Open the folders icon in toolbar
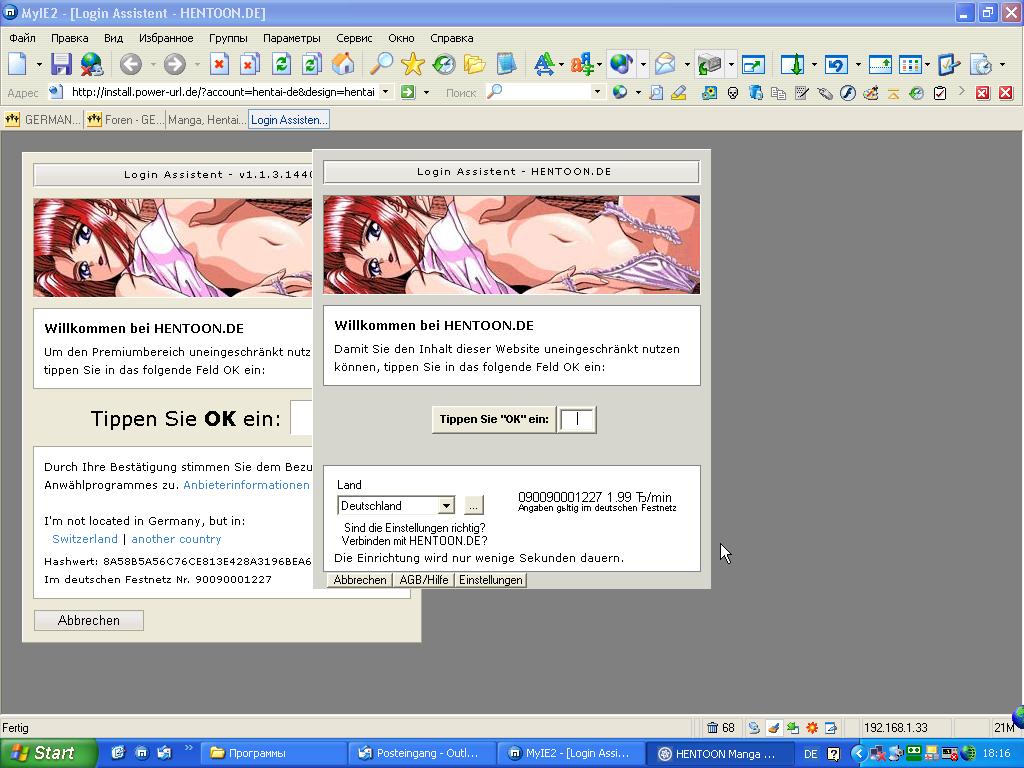The image size is (1024, 768). point(475,64)
